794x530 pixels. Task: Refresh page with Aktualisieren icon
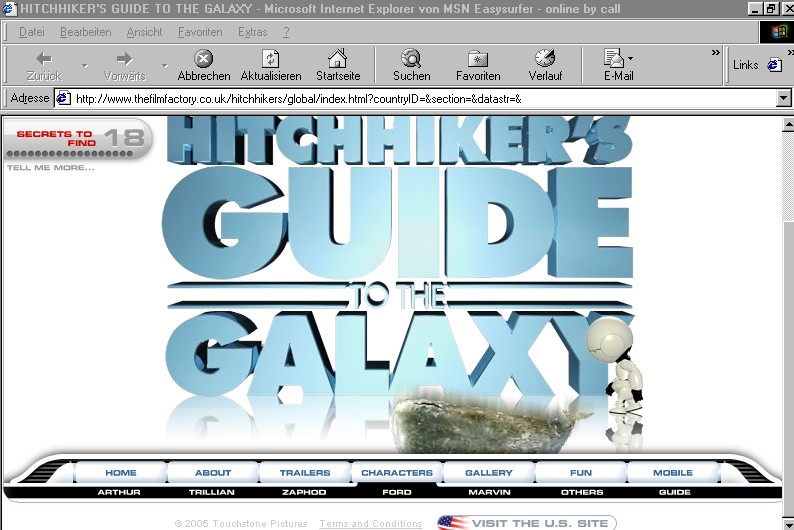[x=270, y=59]
